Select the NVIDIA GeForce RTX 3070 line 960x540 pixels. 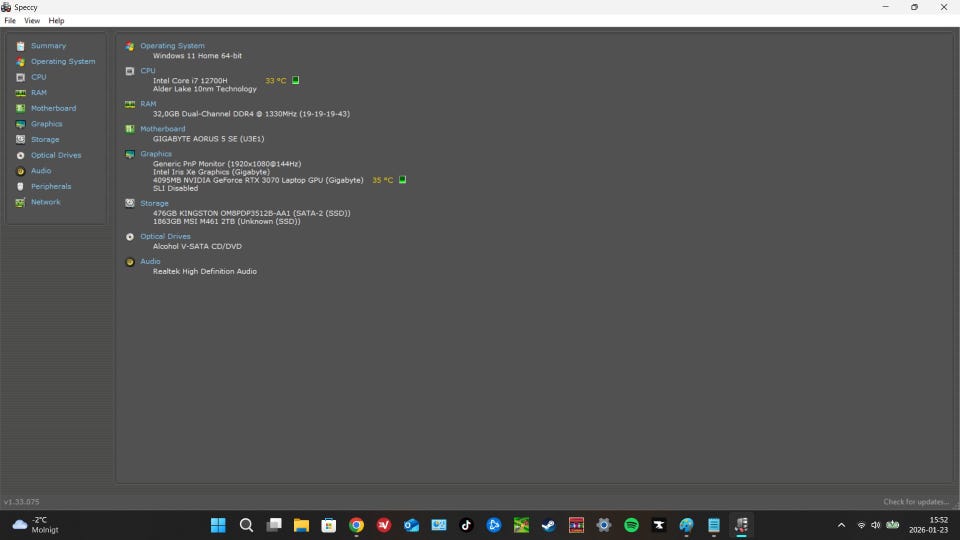pos(258,180)
